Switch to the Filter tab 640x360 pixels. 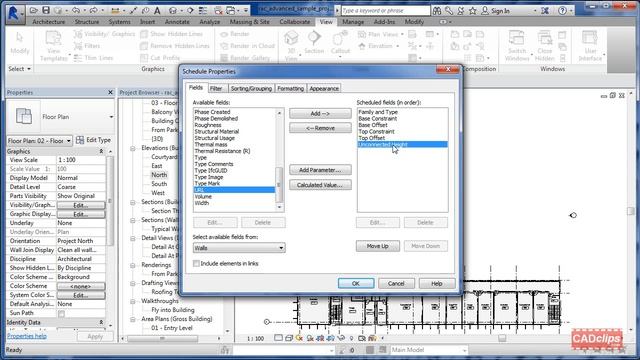pyautogui.click(x=216, y=89)
